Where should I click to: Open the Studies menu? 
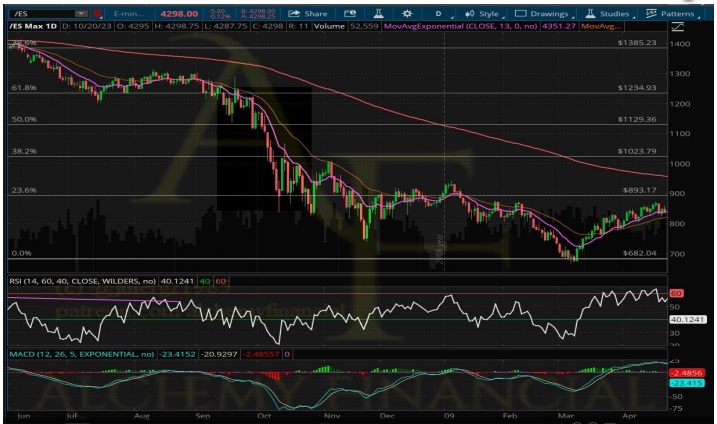(610, 14)
